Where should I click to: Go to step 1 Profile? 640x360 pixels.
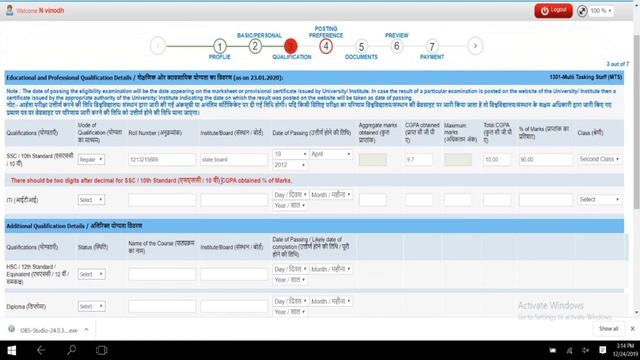[220, 46]
